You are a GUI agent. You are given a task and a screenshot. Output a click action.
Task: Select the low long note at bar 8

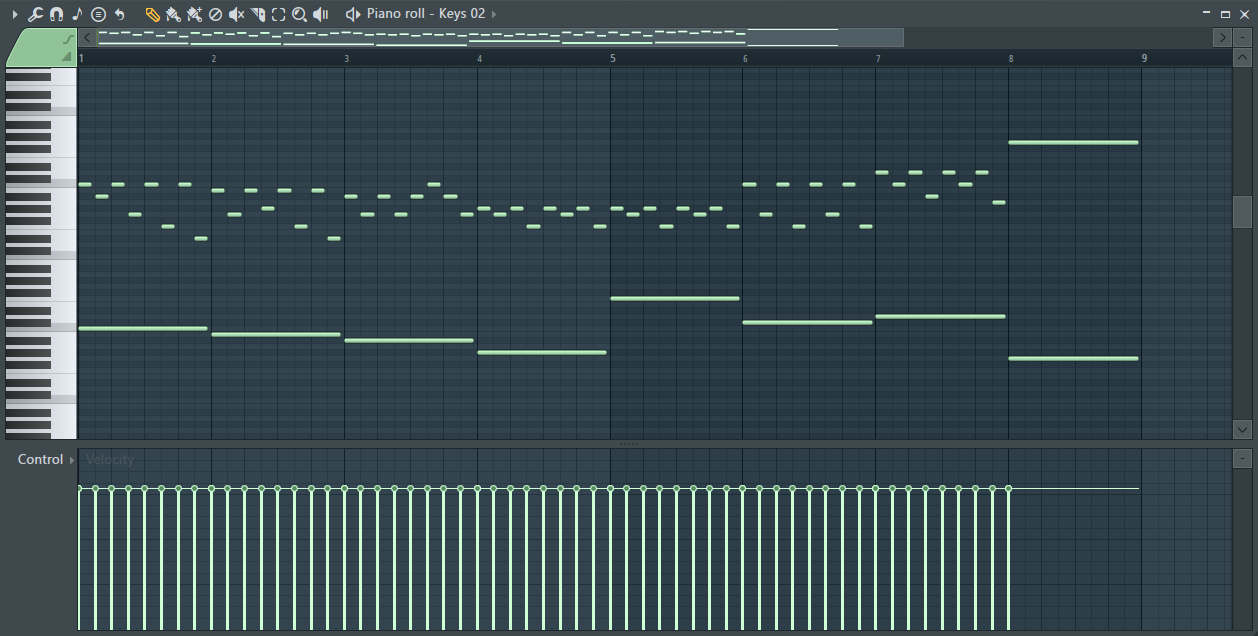(x=1074, y=359)
